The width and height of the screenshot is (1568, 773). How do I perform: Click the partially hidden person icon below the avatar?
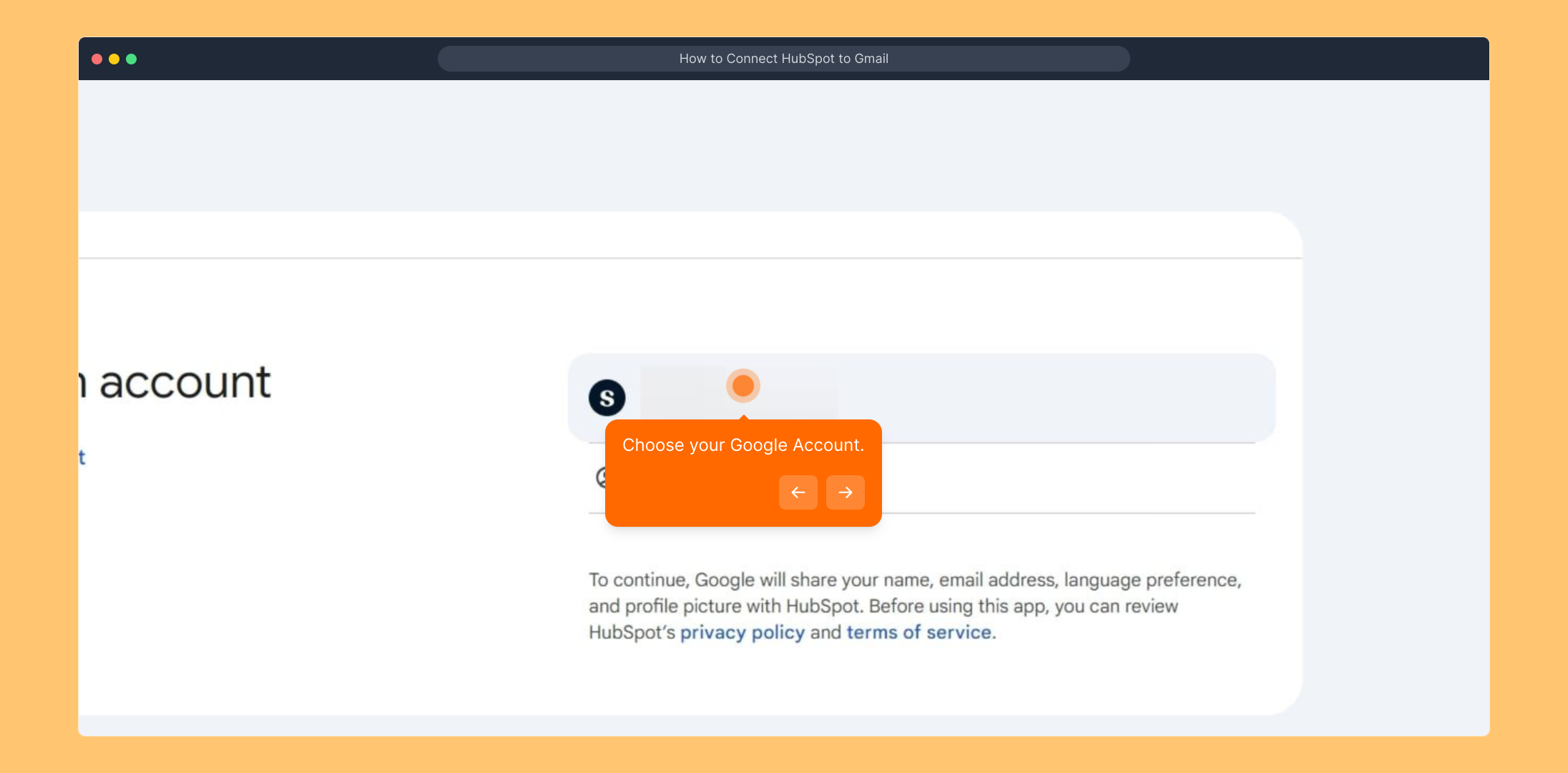point(600,477)
